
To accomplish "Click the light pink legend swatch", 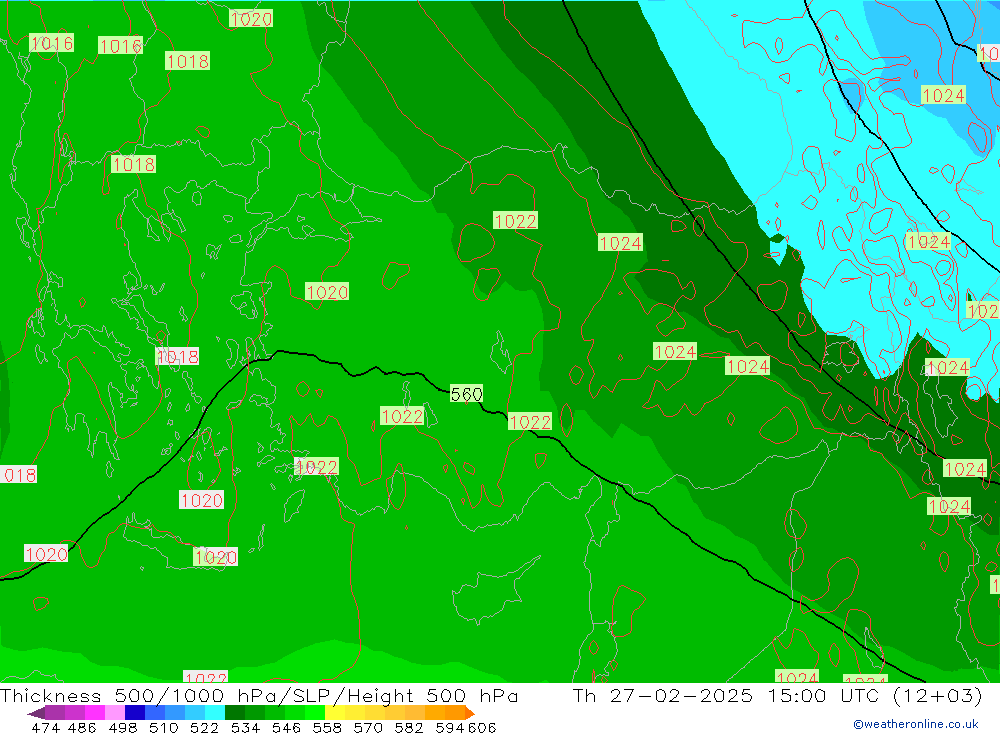I will [115, 713].
